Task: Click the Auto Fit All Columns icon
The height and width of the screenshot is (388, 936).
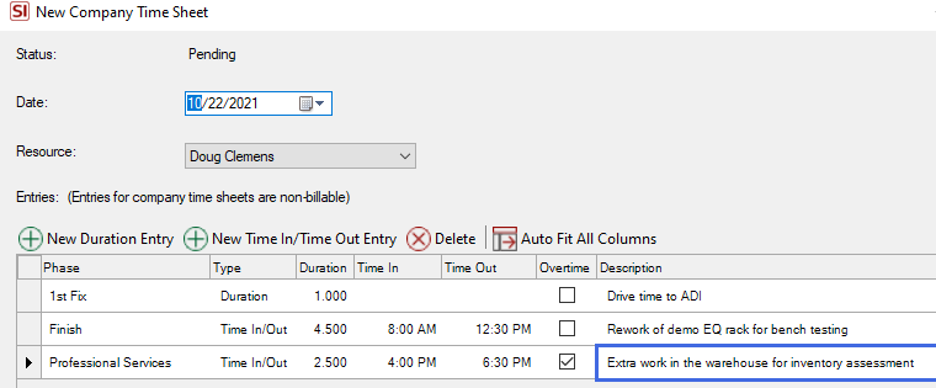Action: pyautogui.click(x=504, y=239)
